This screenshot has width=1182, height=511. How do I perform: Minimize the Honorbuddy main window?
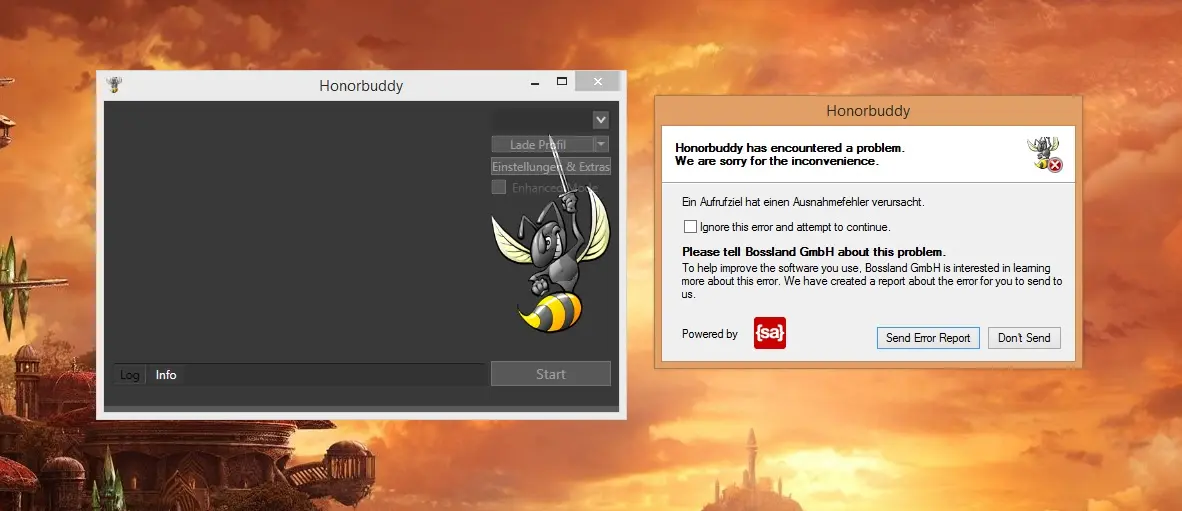tap(534, 81)
